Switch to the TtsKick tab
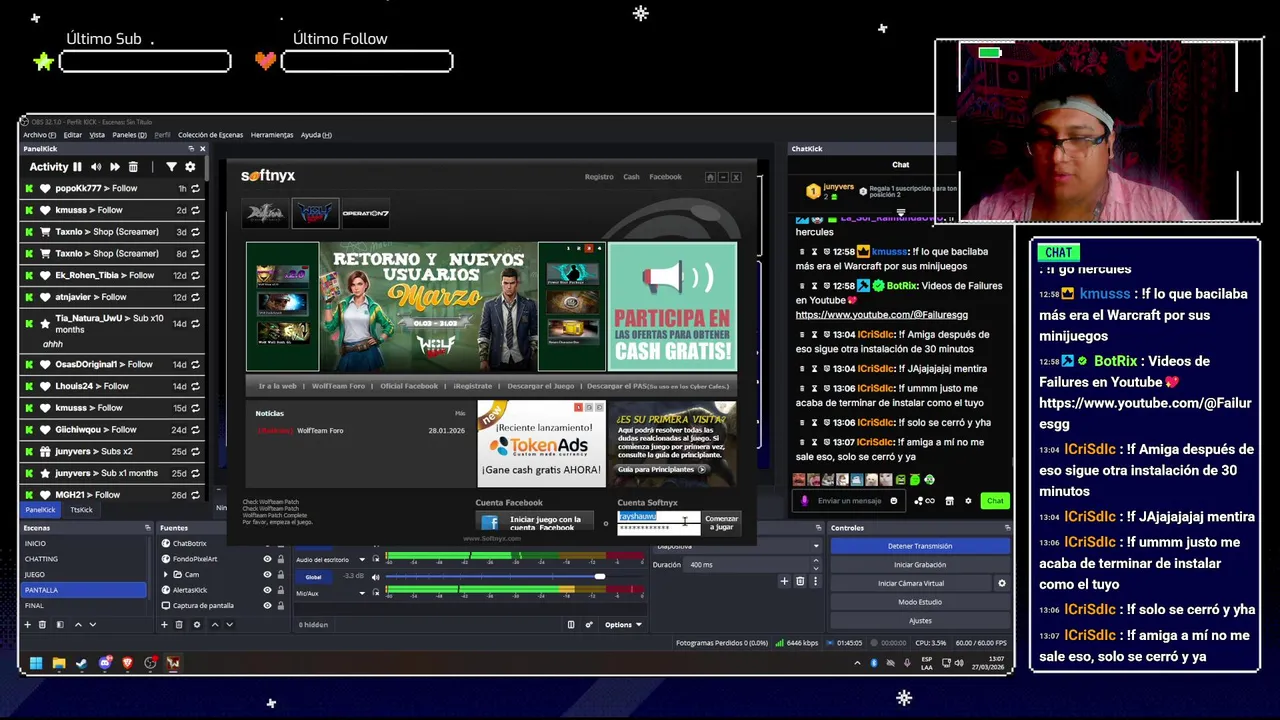 (x=81, y=510)
